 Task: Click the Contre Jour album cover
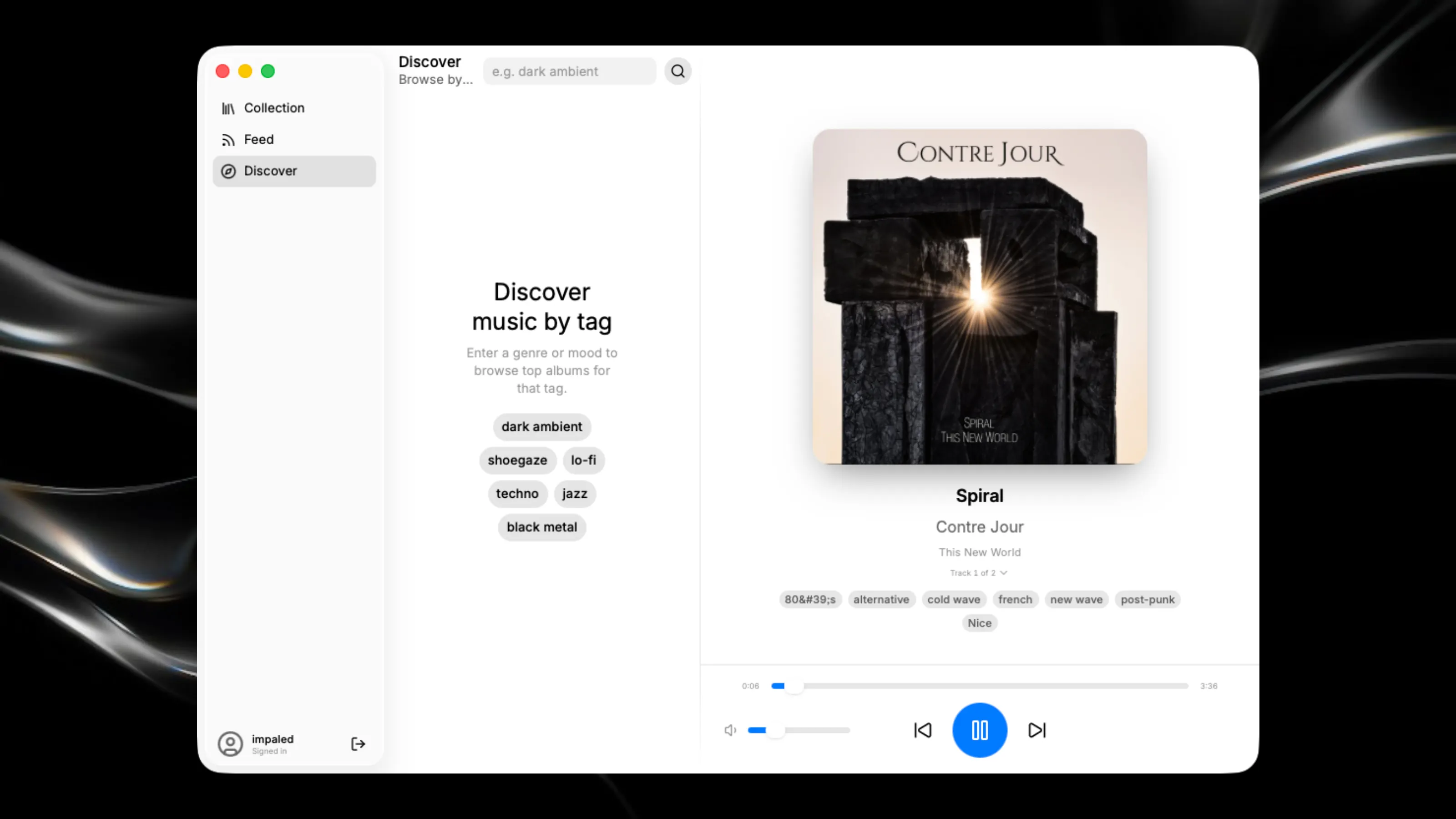[x=980, y=297]
